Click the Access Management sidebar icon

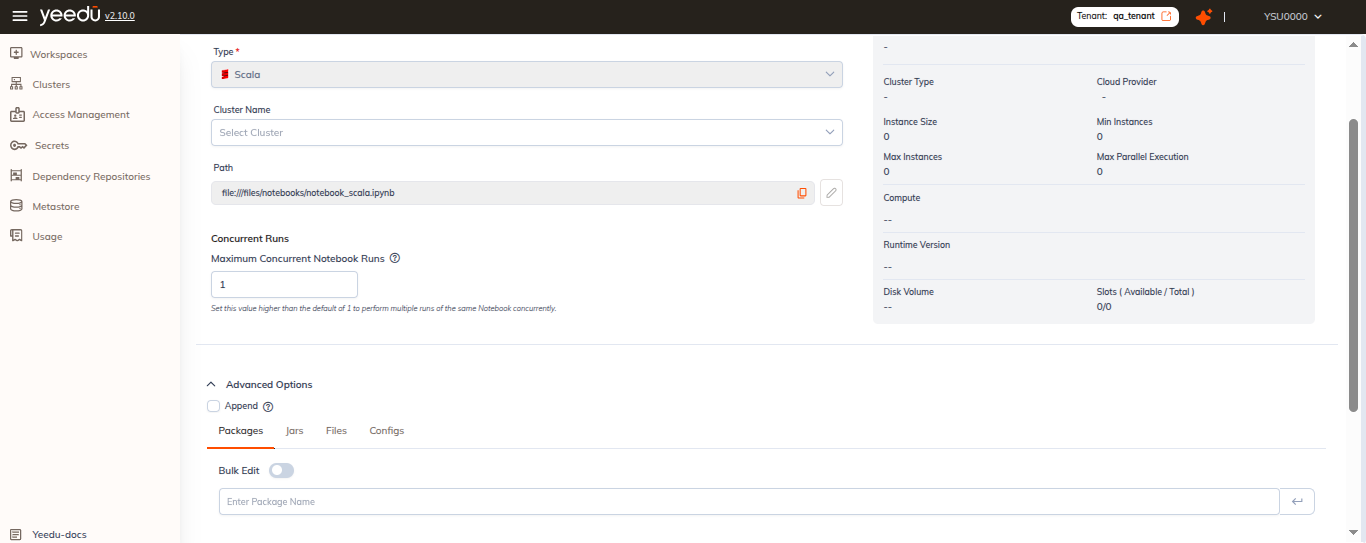16,114
